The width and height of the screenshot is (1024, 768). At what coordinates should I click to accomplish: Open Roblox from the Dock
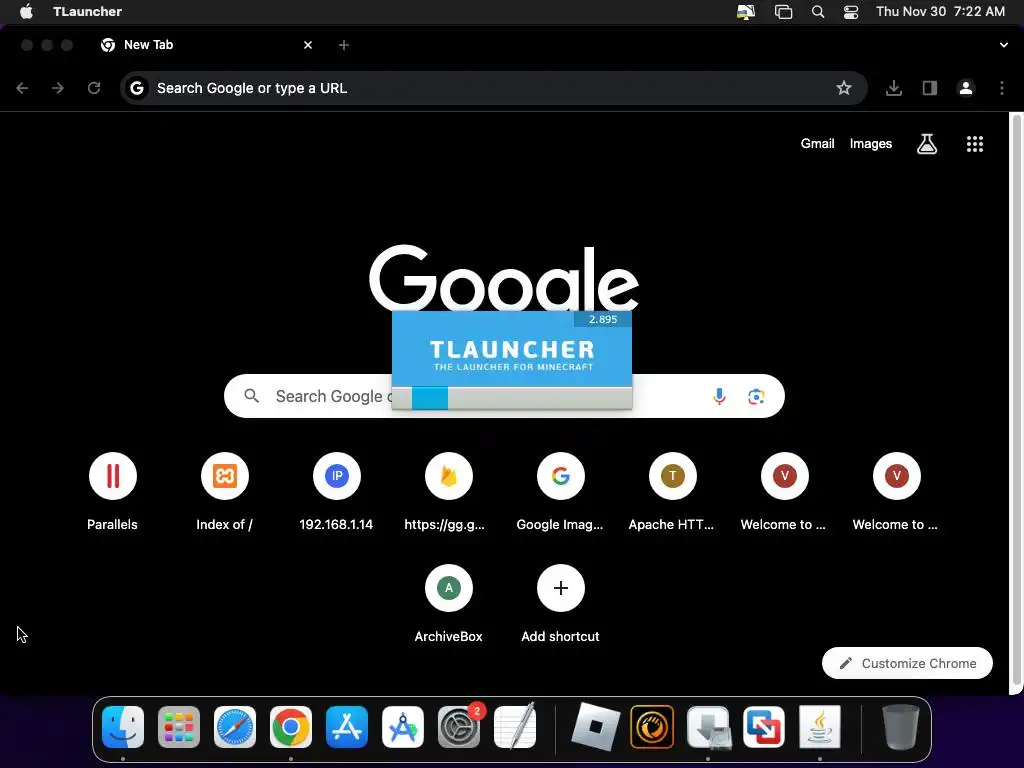pyautogui.click(x=596, y=727)
